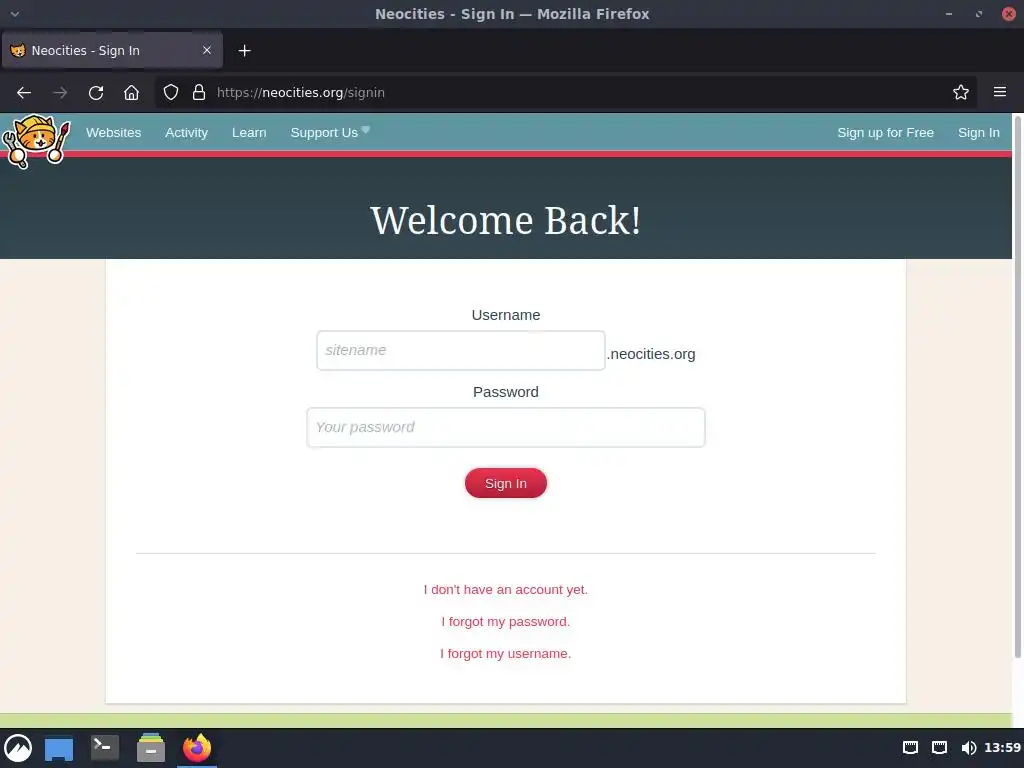
Task: Go to the Activity page
Action: (x=186, y=133)
